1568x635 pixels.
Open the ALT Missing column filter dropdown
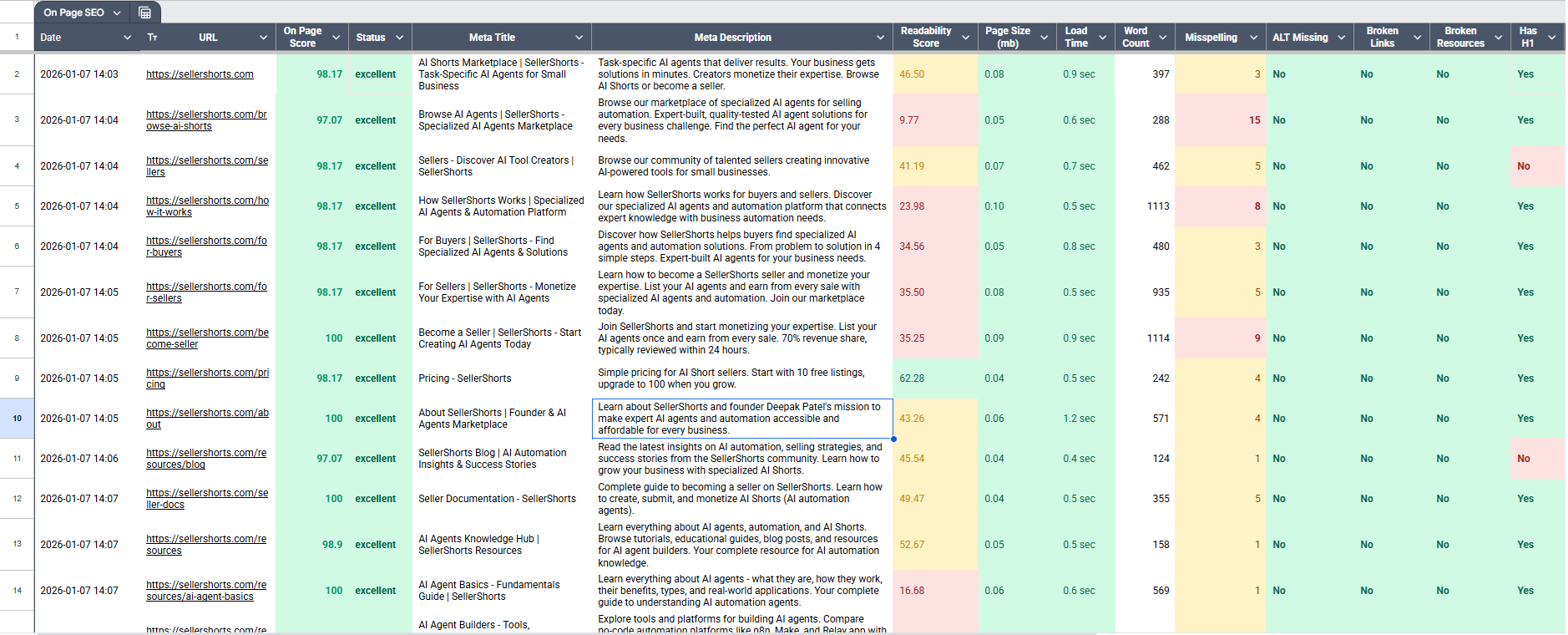1341,38
